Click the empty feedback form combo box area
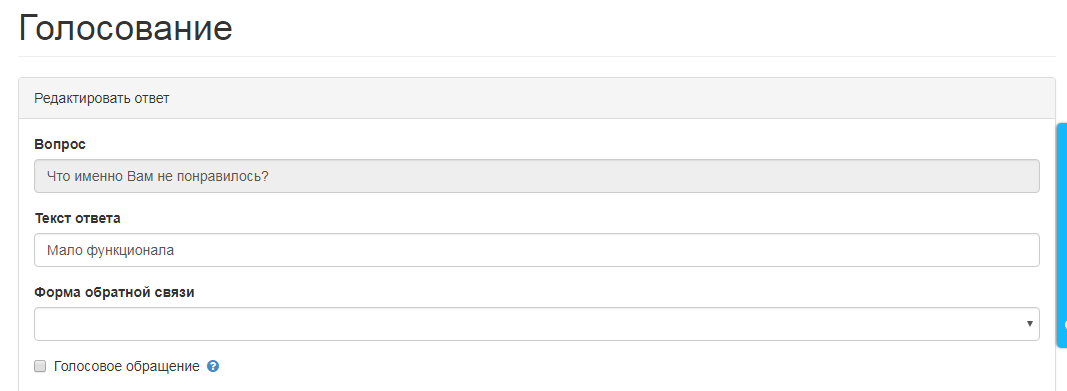This screenshot has width=1067, height=391. pos(536,324)
